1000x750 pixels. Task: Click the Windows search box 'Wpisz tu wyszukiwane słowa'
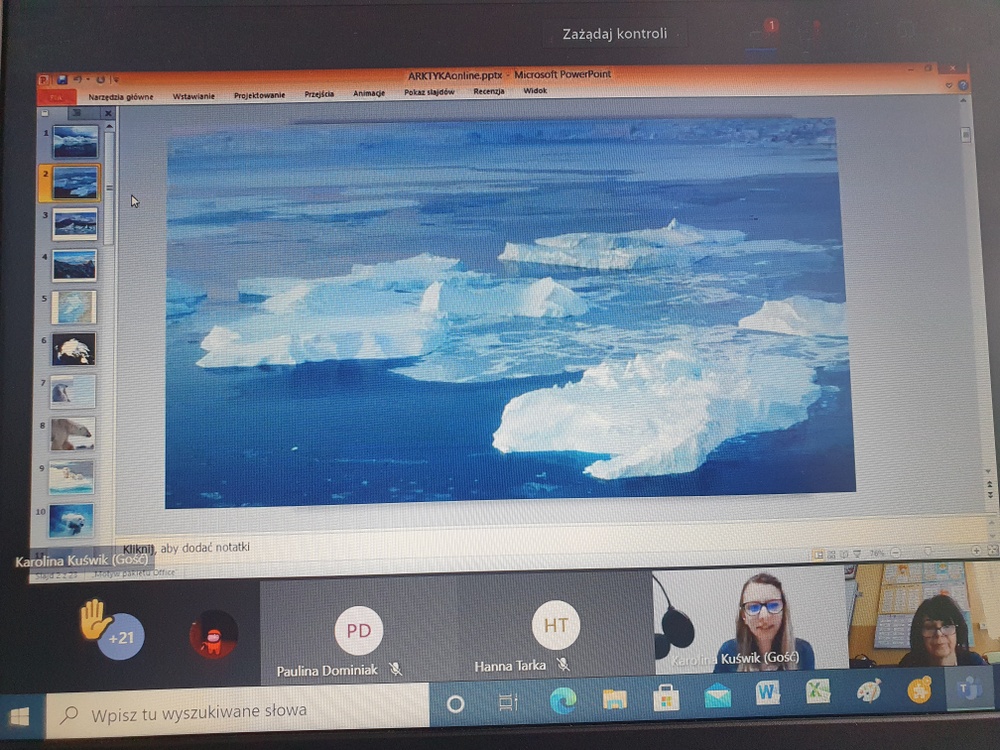point(237,712)
